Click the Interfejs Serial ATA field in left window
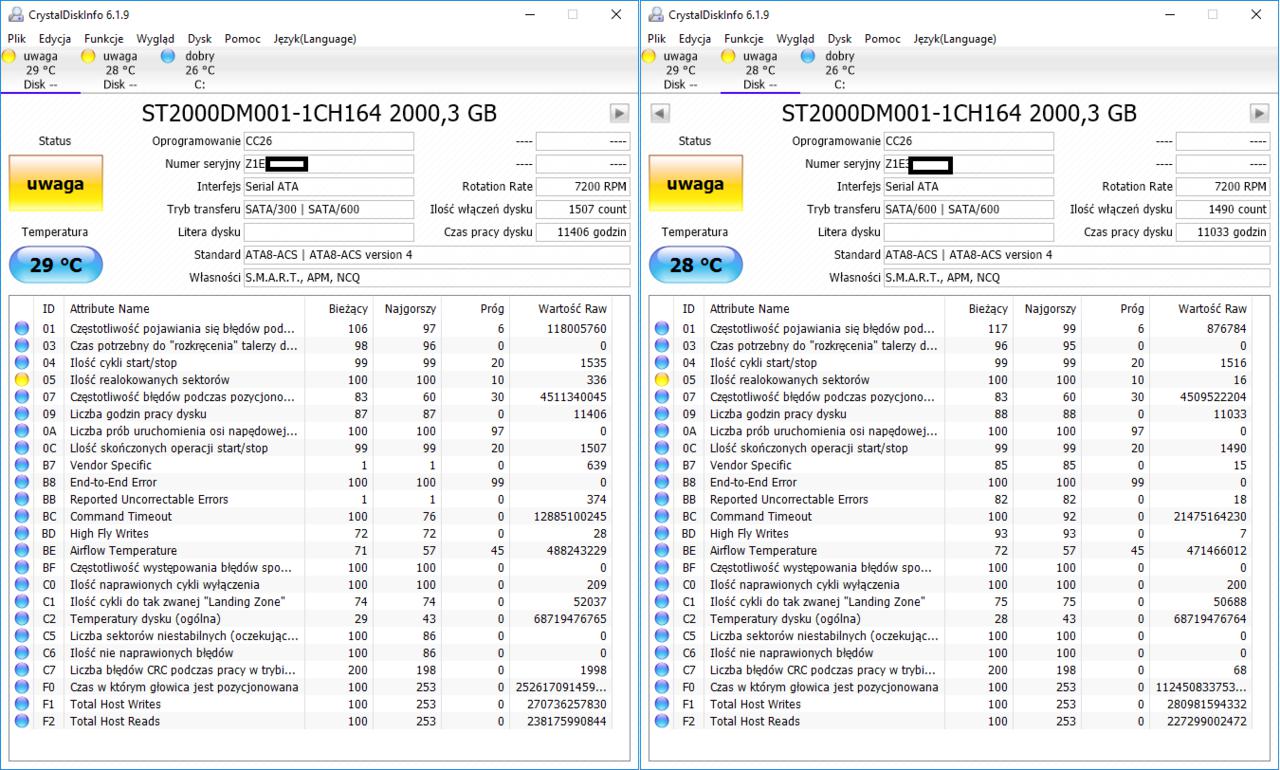 point(328,187)
